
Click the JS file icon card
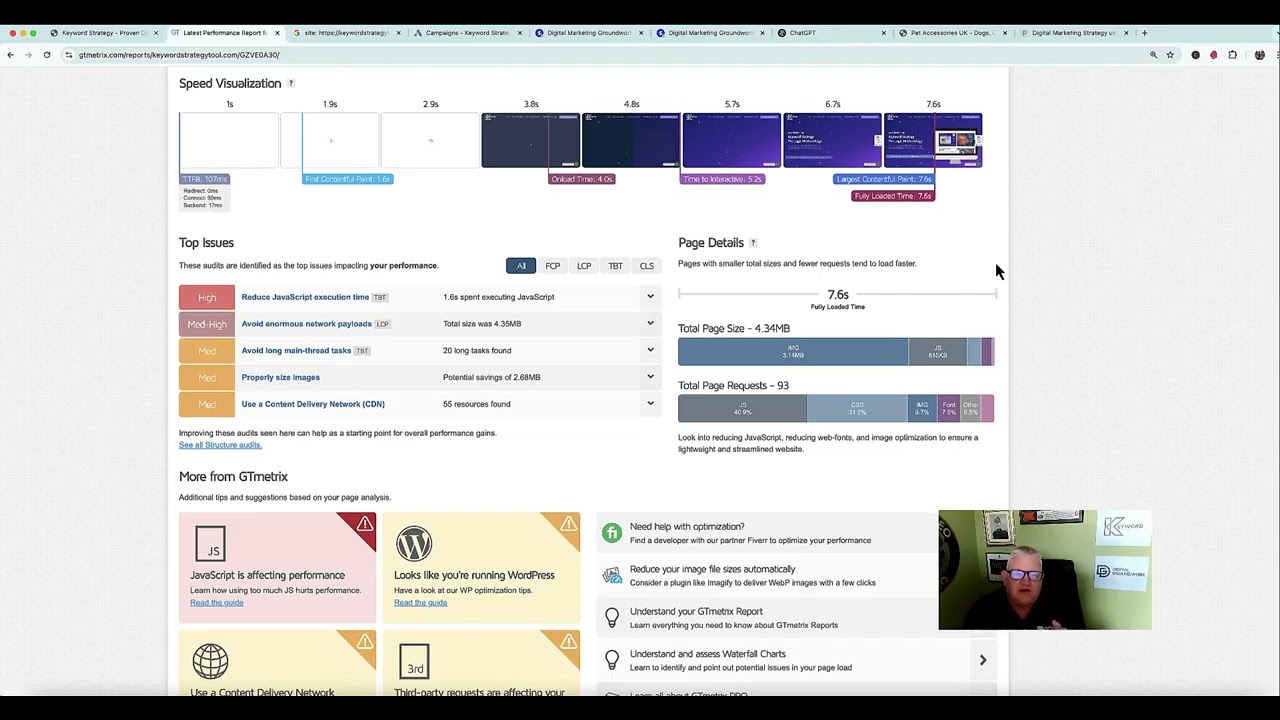pyautogui.click(x=210, y=543)
